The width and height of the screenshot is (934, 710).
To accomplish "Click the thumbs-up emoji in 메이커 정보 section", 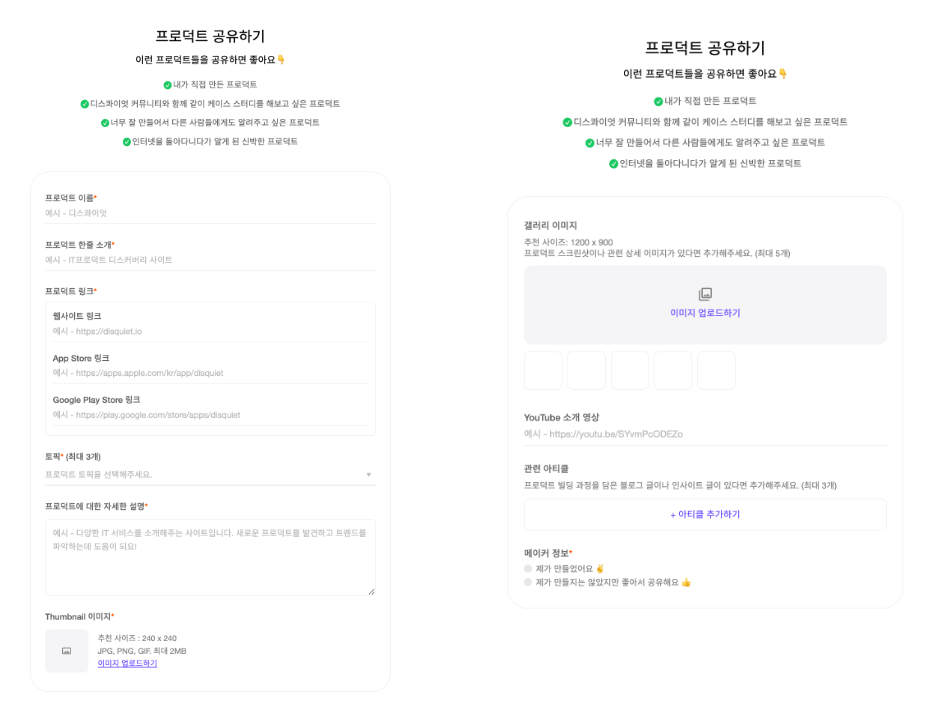I will [686, 583].
